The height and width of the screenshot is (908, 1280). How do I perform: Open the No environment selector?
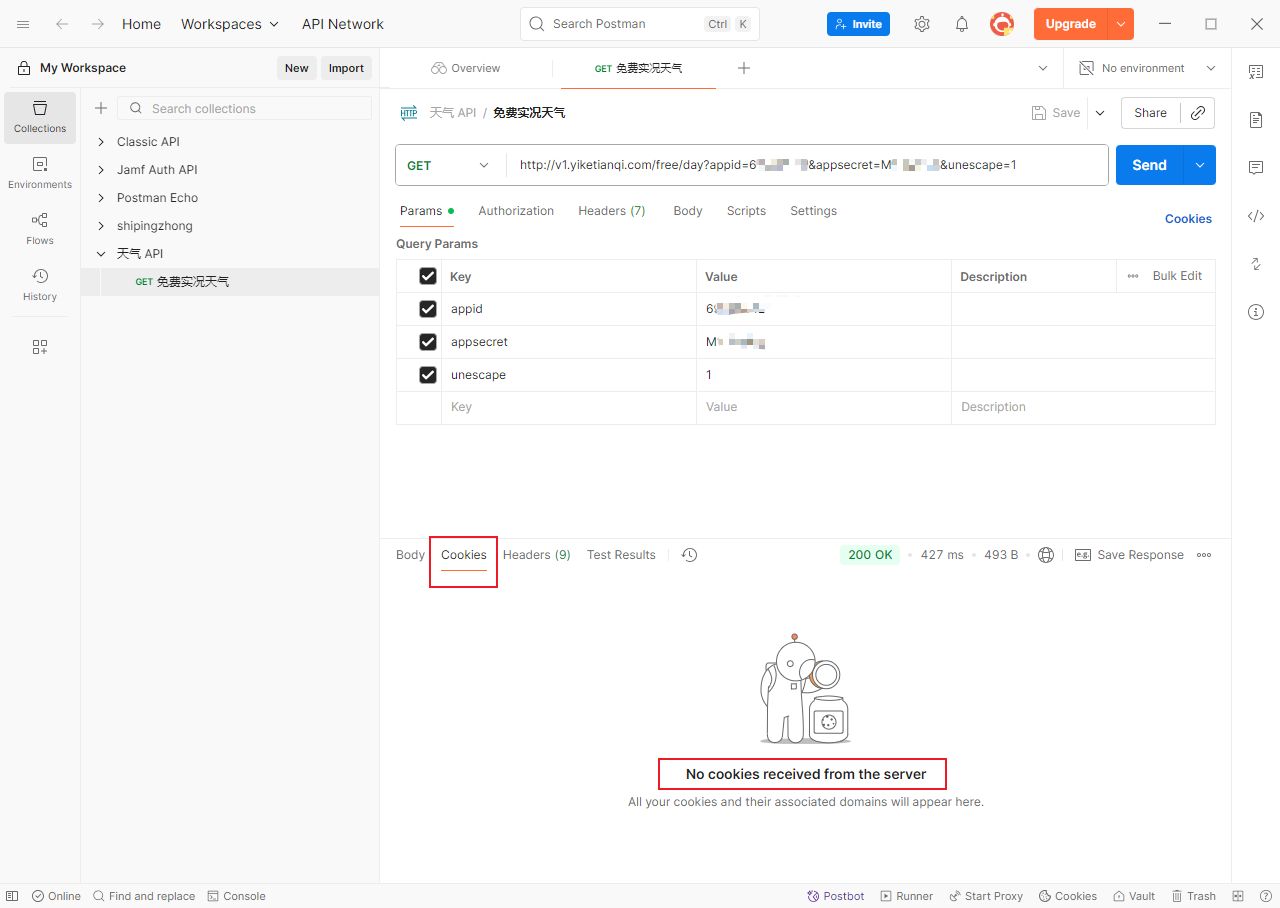pos(1147,68)
